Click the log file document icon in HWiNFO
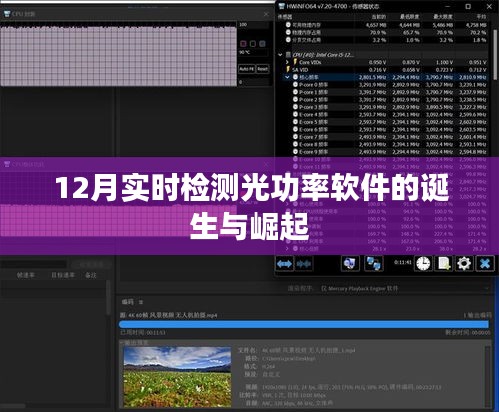This screenshot has height=412, width=499. 444,264
